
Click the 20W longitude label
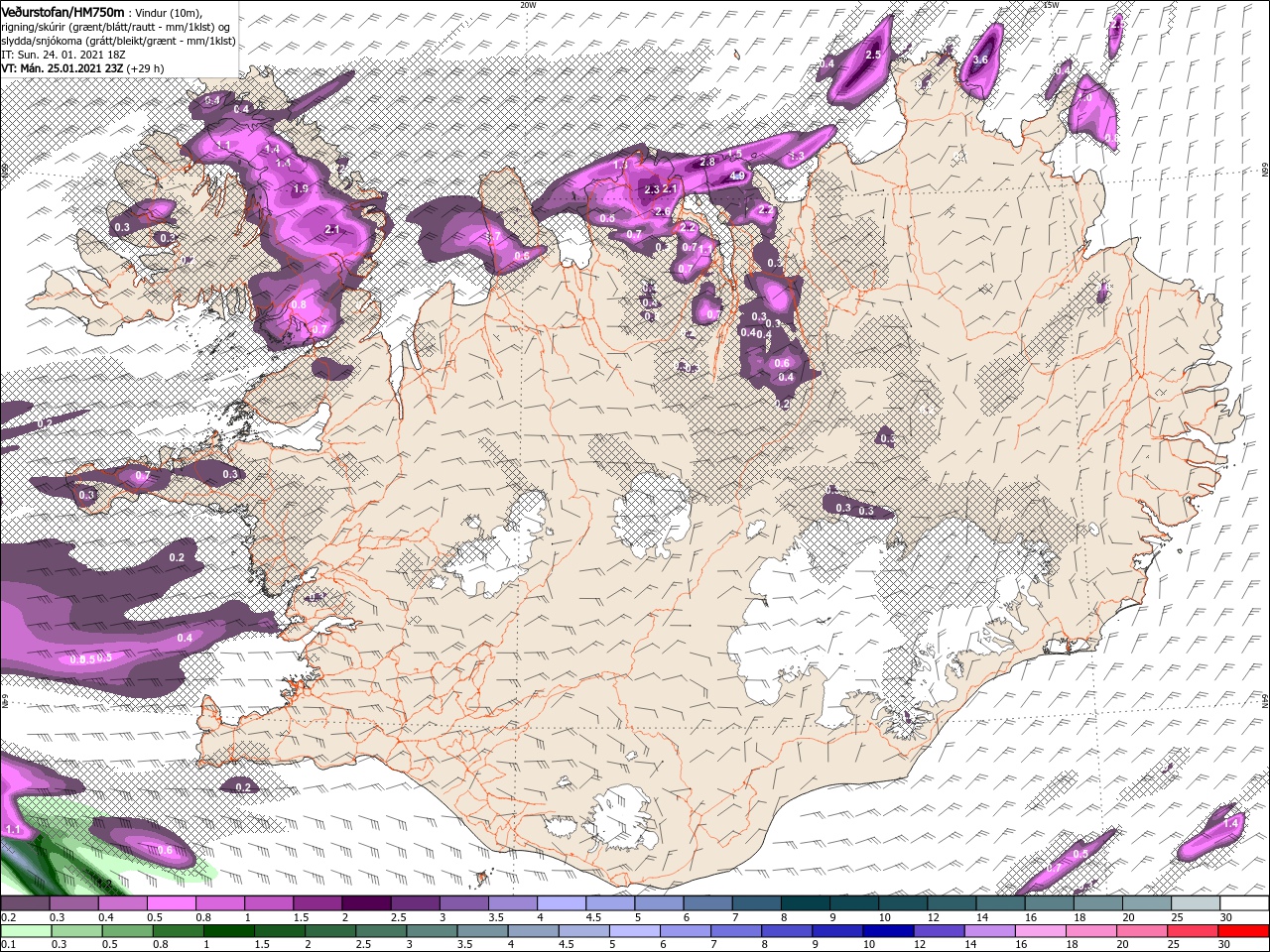point(529,5)
